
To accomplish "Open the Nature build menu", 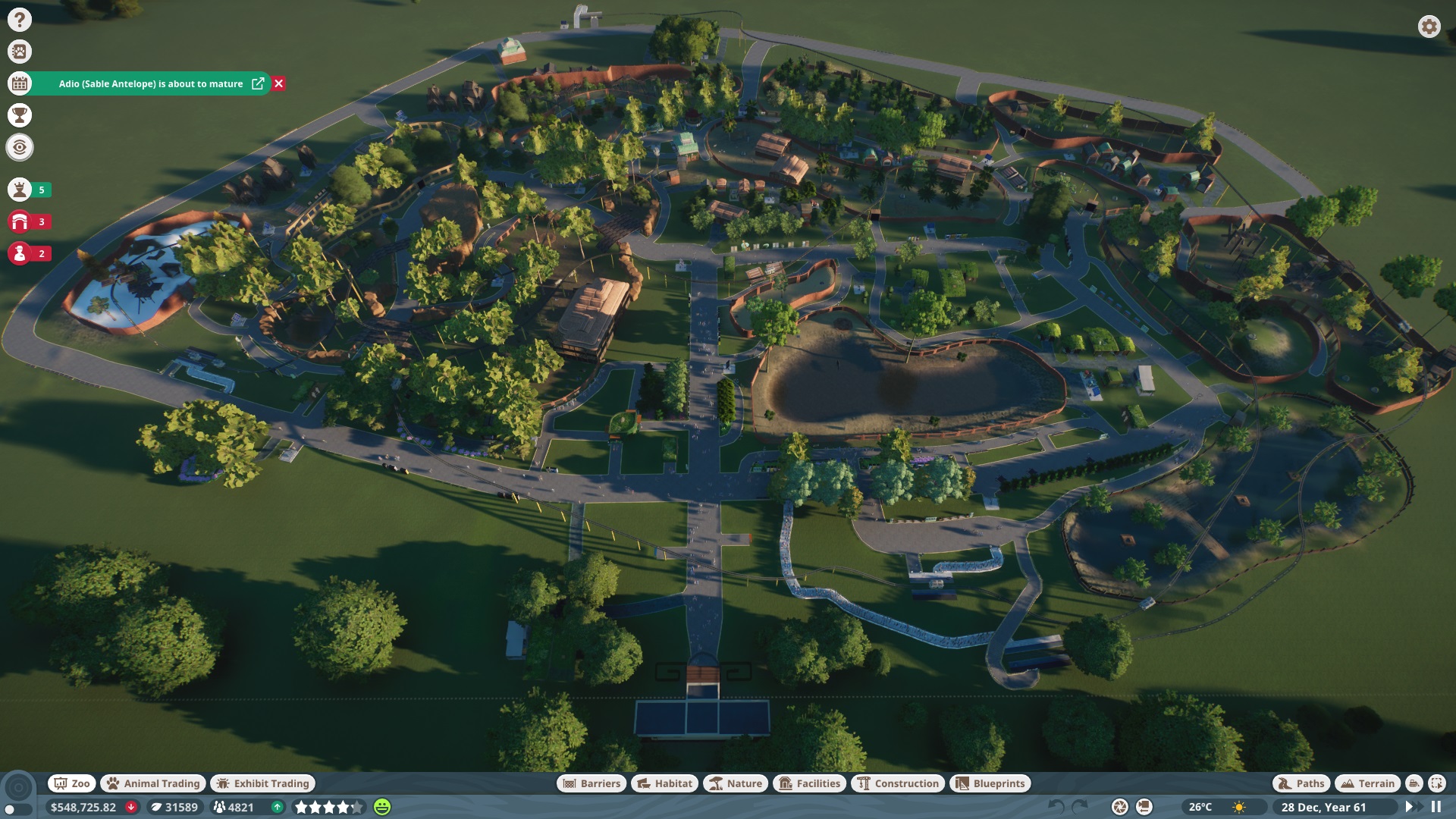I will [736, 783].
